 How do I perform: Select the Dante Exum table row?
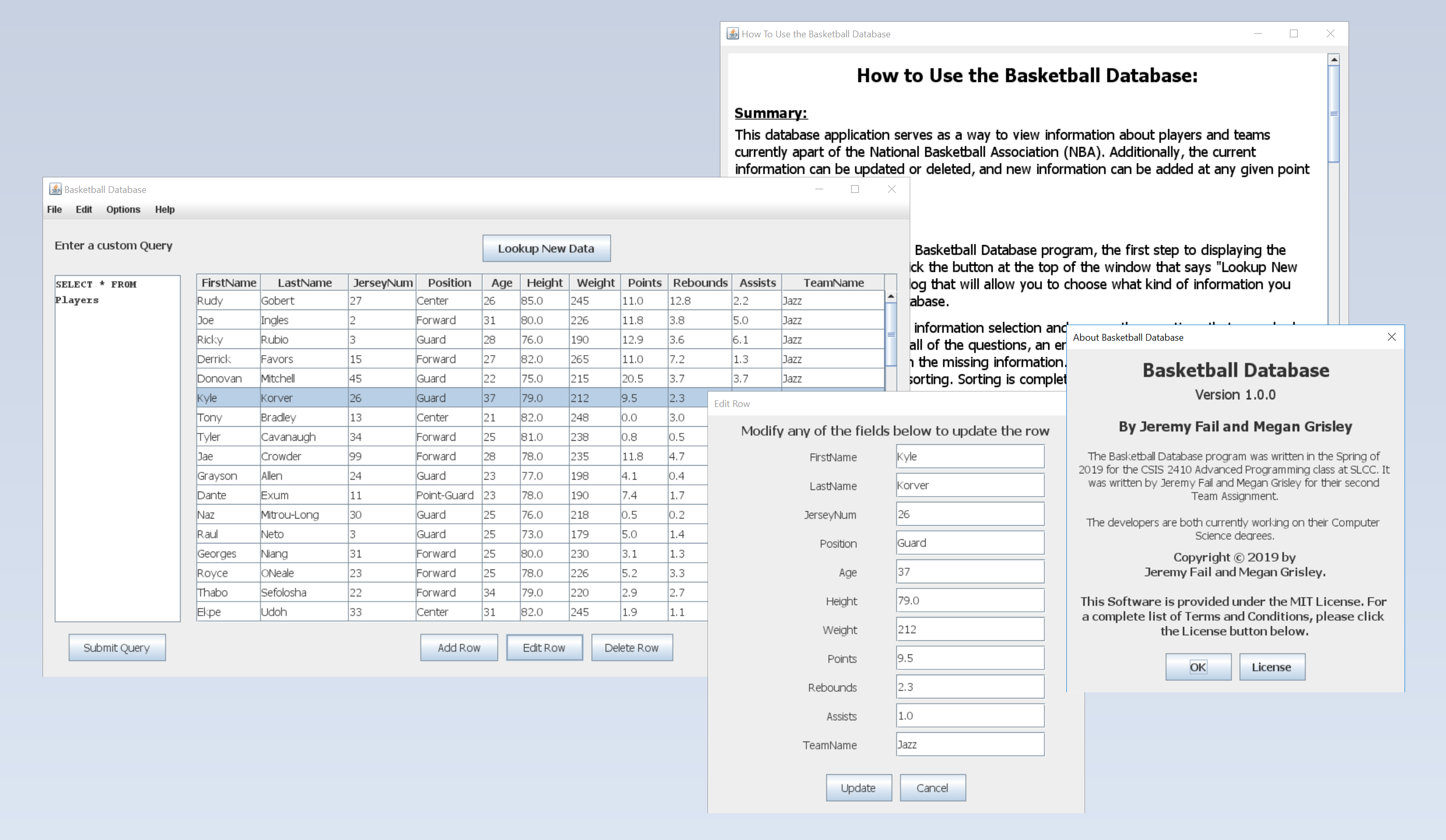[x=452, y=495]
